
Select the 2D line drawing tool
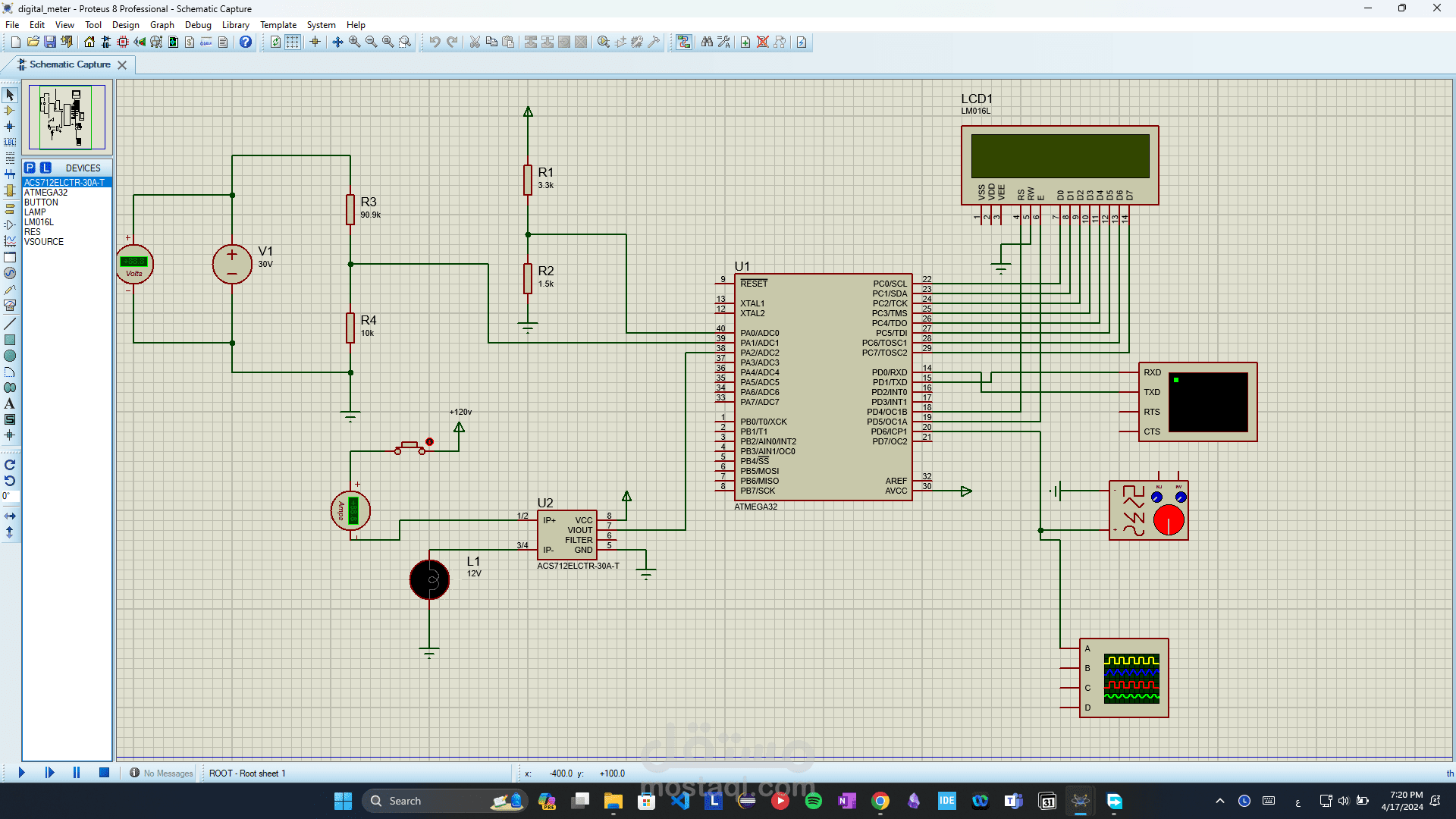coord(10,324)
